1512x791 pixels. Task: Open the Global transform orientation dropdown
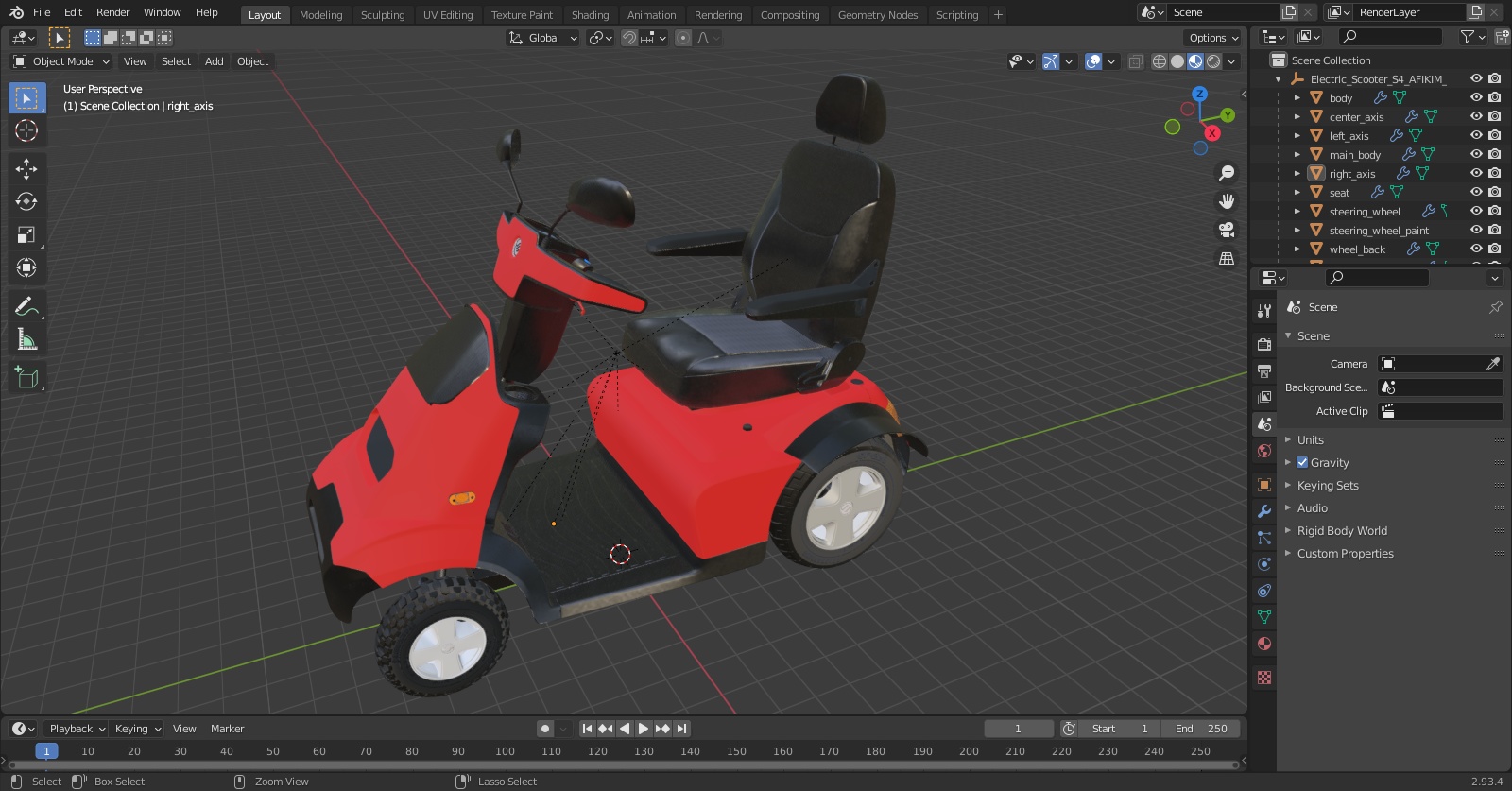[543, 38]
